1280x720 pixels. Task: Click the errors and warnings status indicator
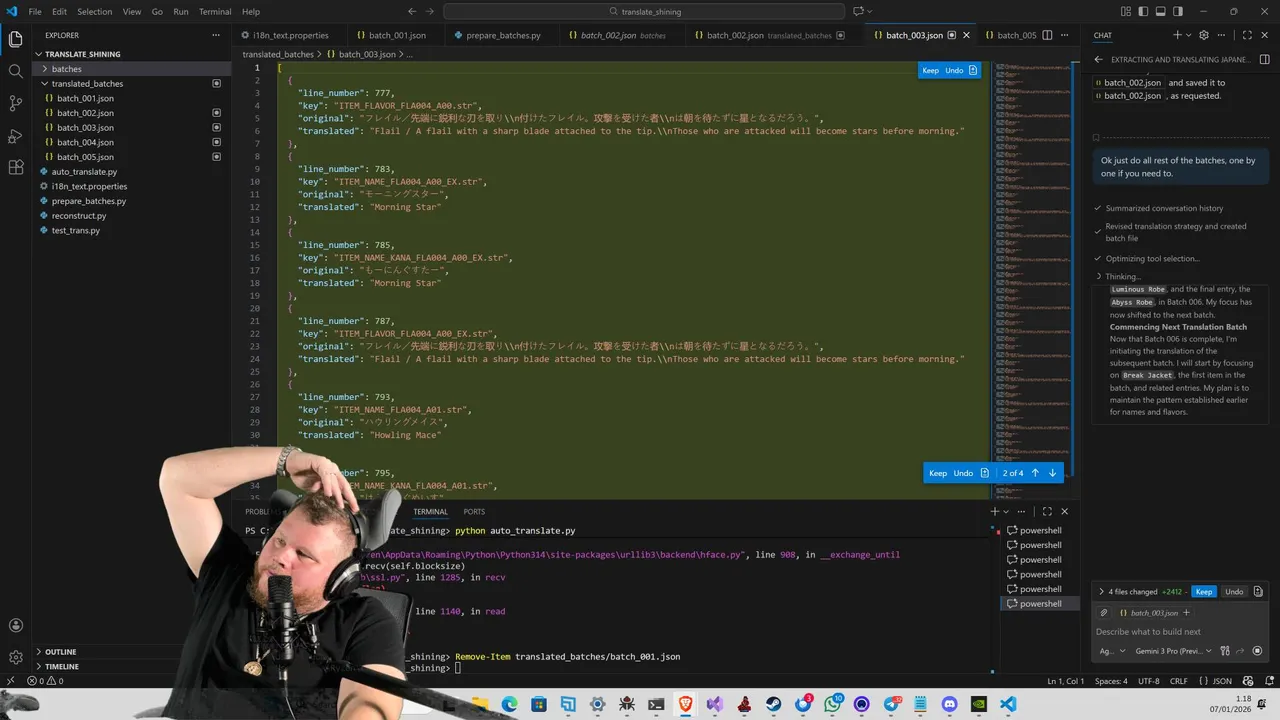point(46,681)
